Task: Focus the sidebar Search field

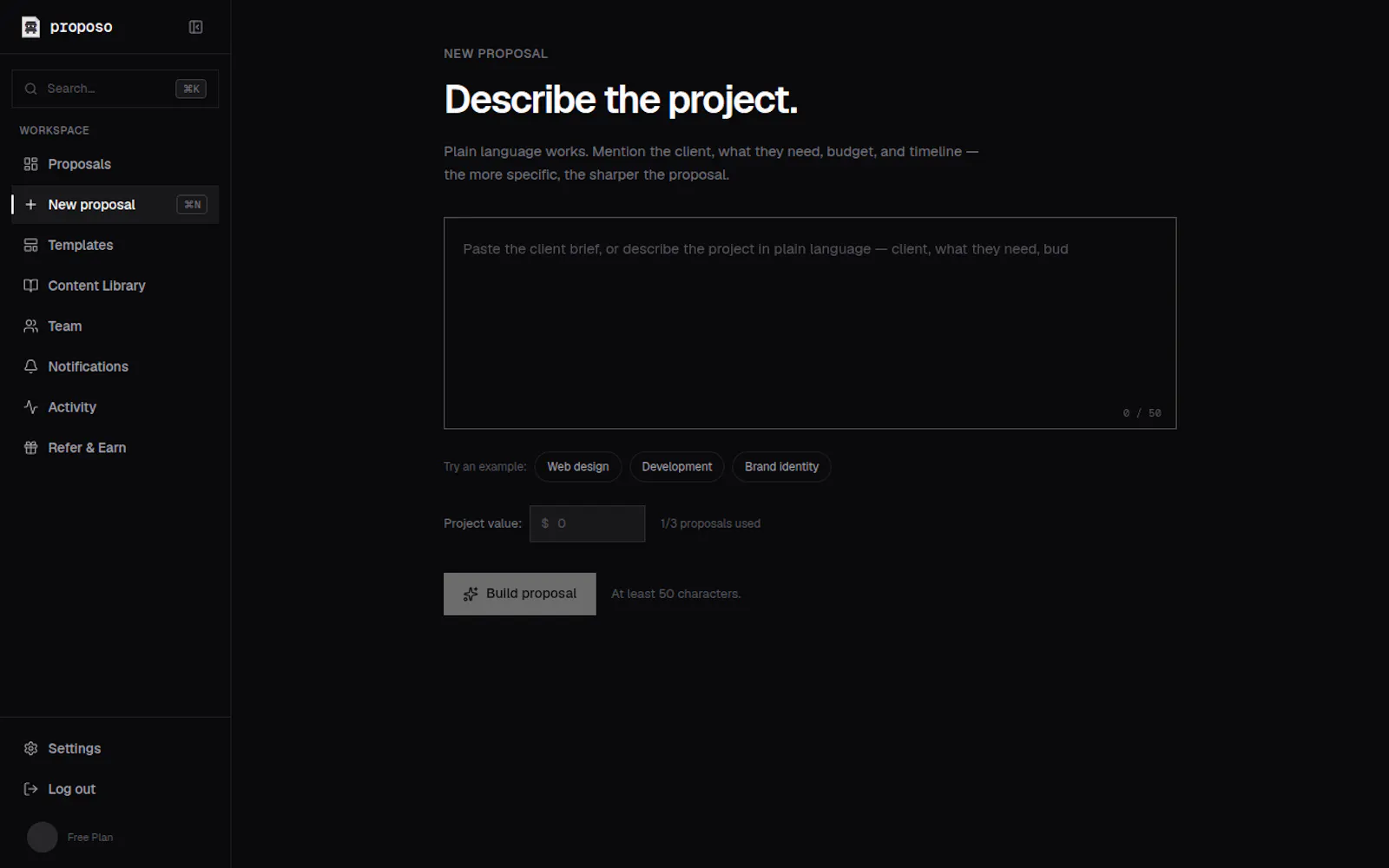Action: (x=115, y=89)
